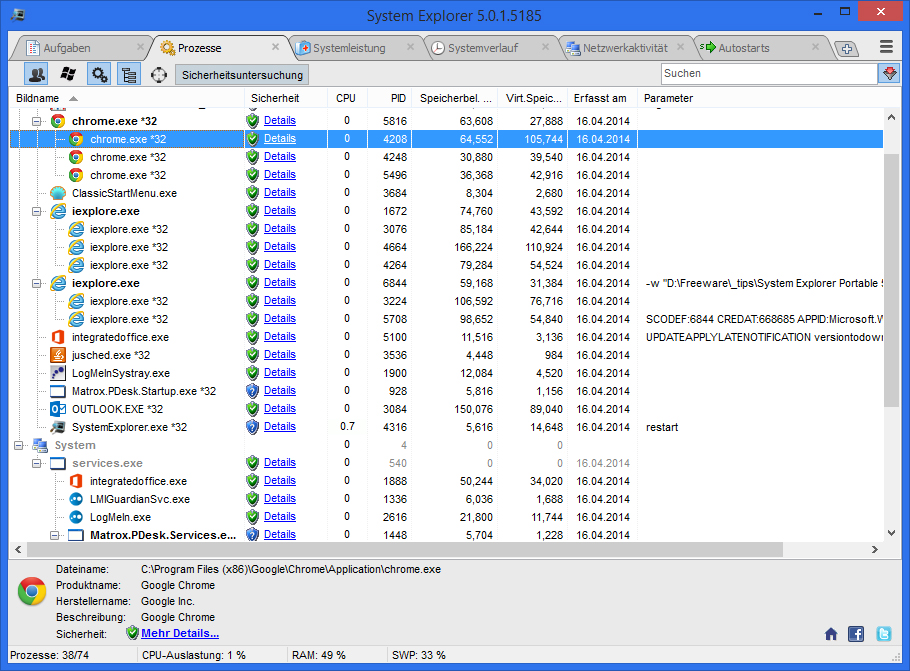This screenshot has width=910, height=671.
Task: Collapse the Matrox.PDesk.Services node
Action: click(55, 535)
